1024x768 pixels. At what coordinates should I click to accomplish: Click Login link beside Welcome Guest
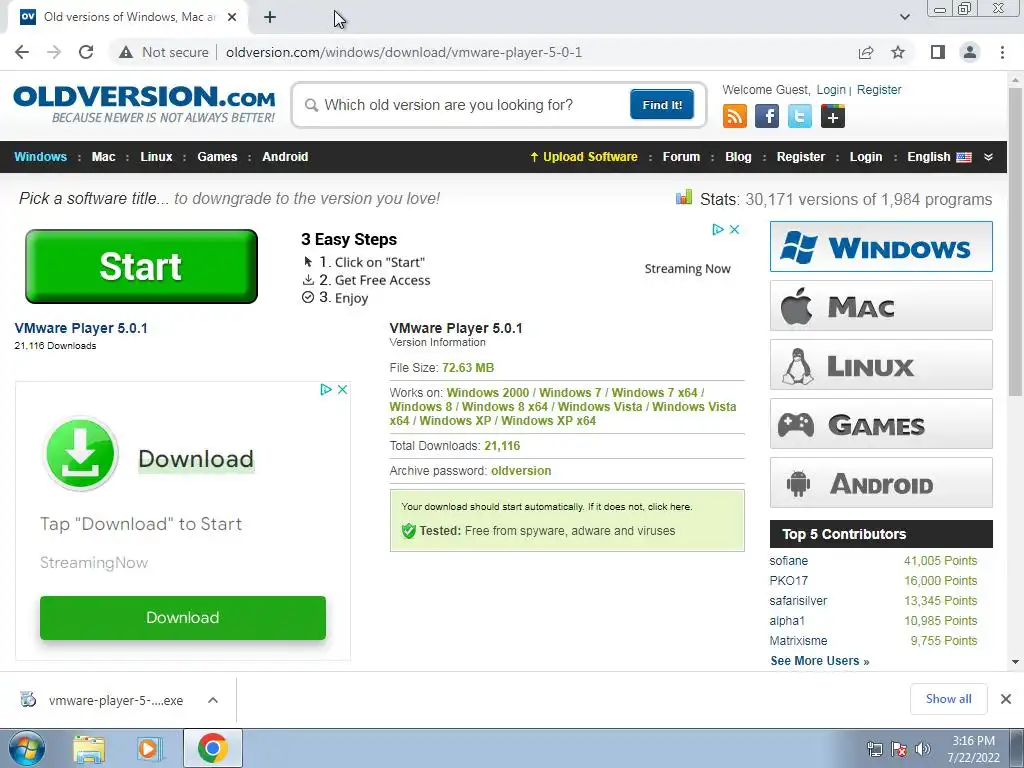tap(831, 90)
